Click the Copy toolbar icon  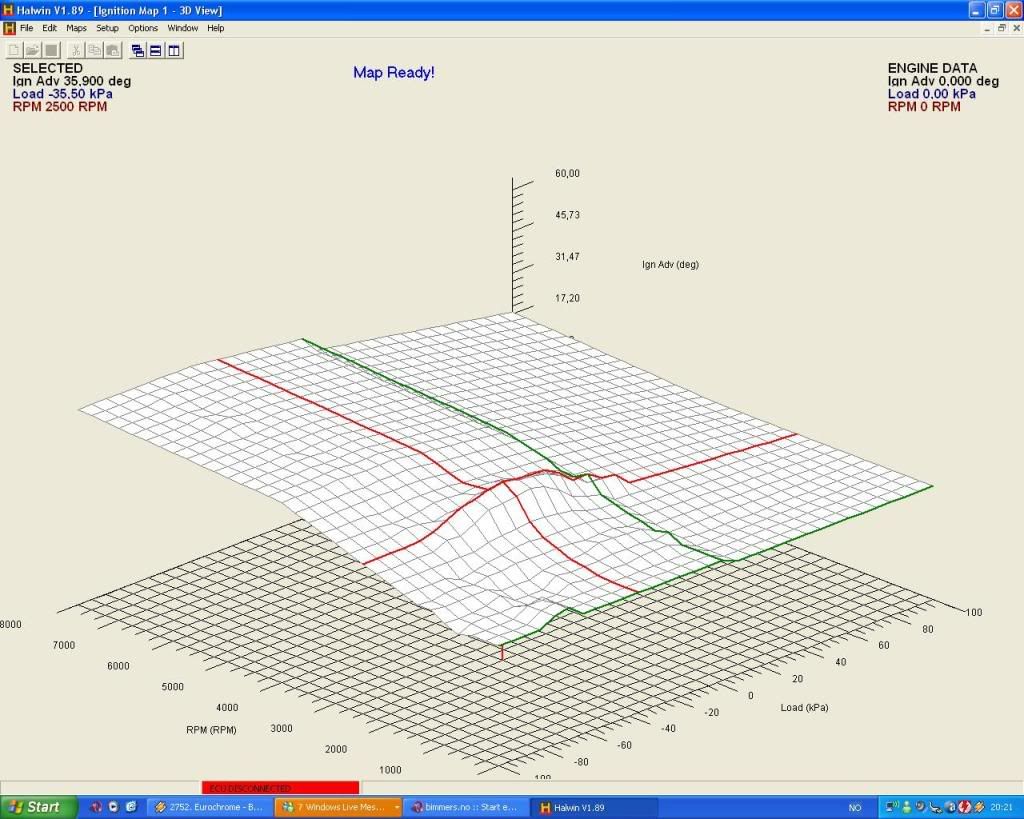[94, 50]
